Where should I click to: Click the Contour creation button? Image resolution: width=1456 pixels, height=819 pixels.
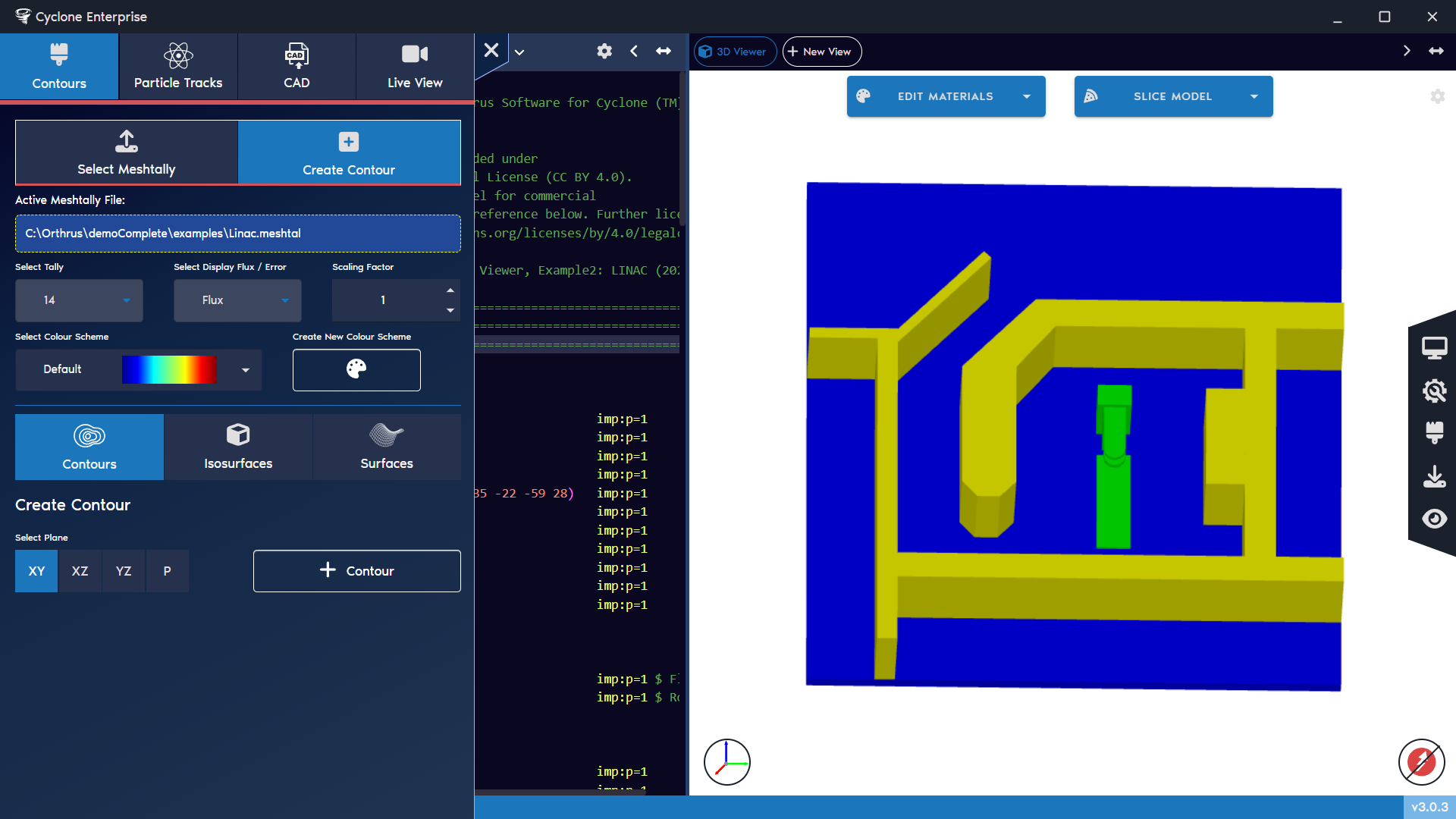tap(356, 570)
